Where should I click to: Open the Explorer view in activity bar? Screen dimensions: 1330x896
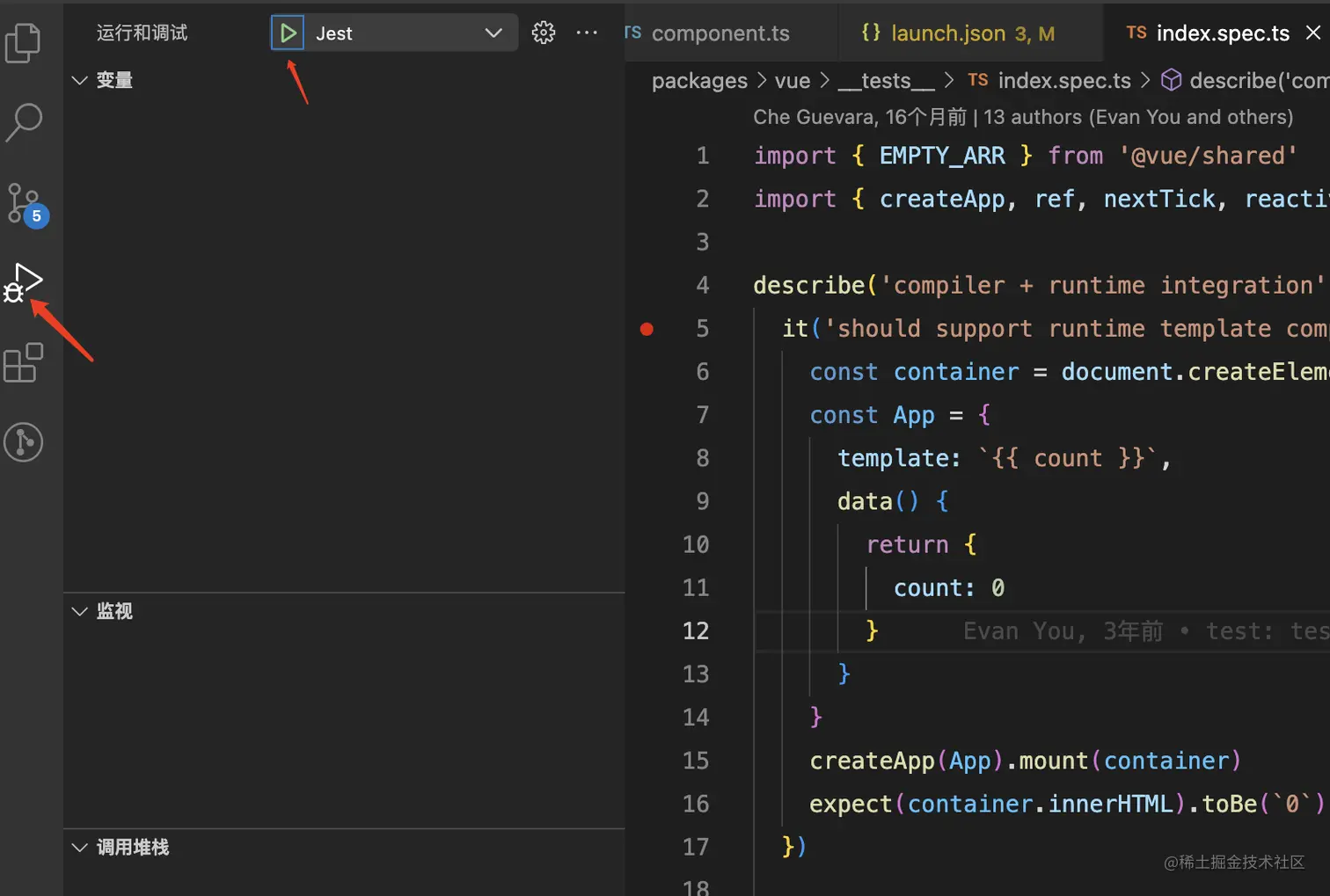(x=23, y=42)
